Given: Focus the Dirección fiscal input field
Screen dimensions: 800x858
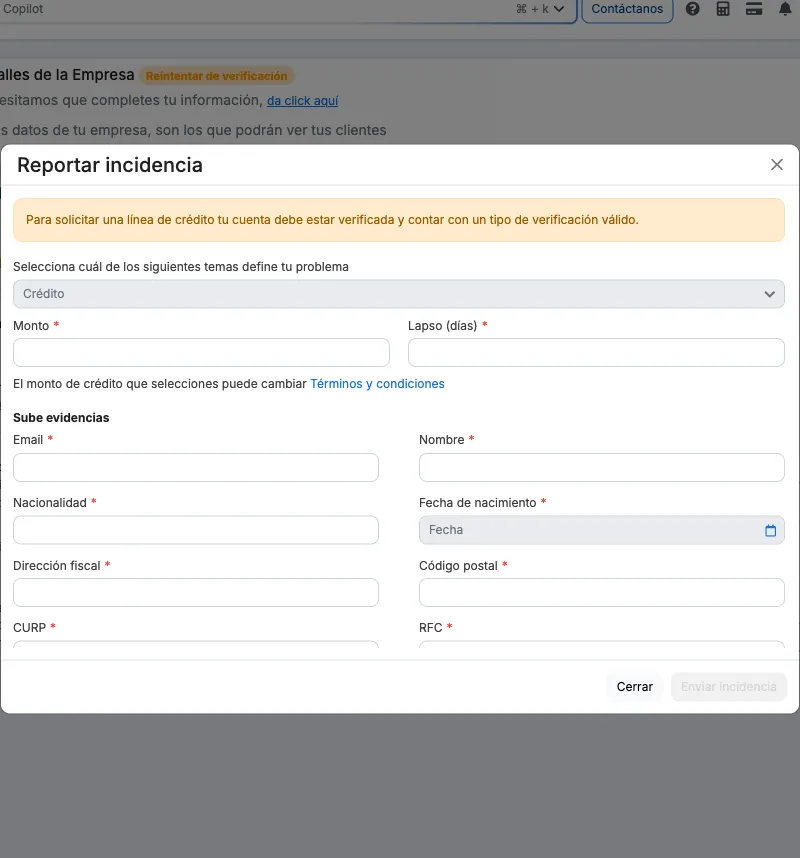Looking at the screenshot, I should pyautogui.click(x=196, y=593).
